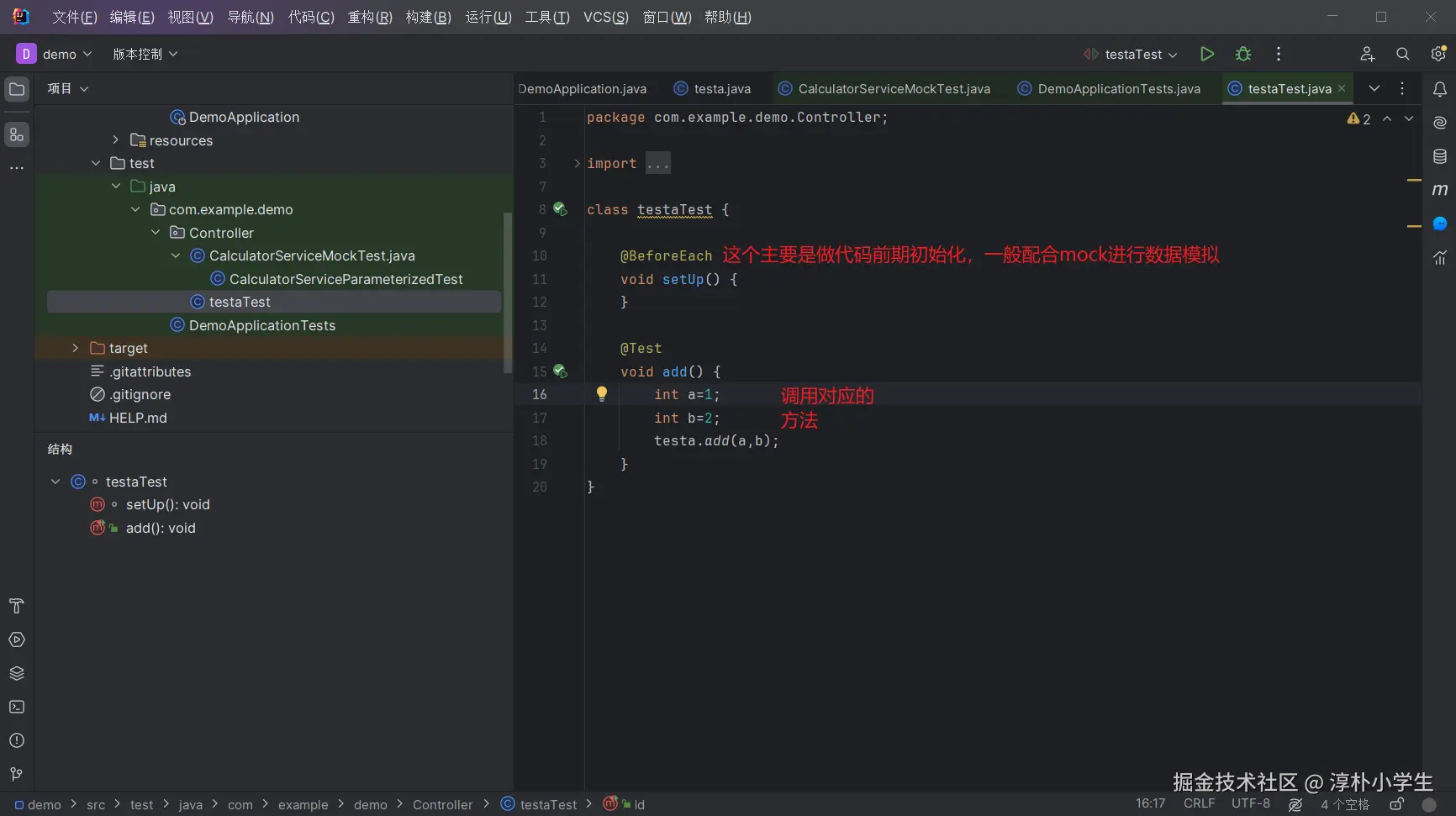
Task: Open the Build hammer tool window
Action: 17,606
